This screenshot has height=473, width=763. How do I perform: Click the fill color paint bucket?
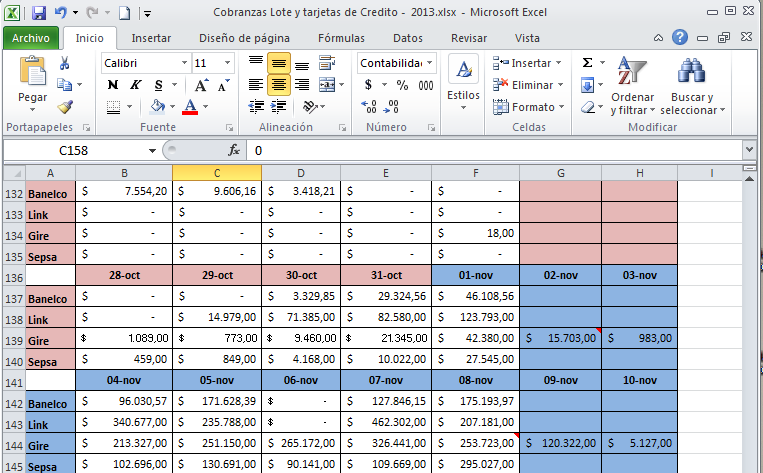click(x=157, y=107)
